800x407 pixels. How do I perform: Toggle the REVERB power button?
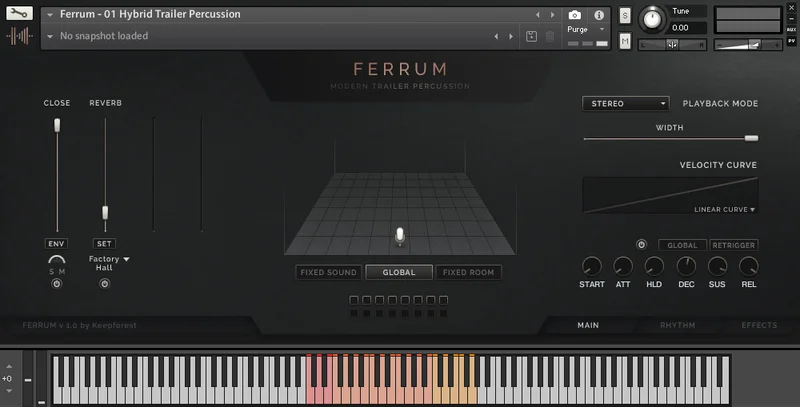(105, 284)
